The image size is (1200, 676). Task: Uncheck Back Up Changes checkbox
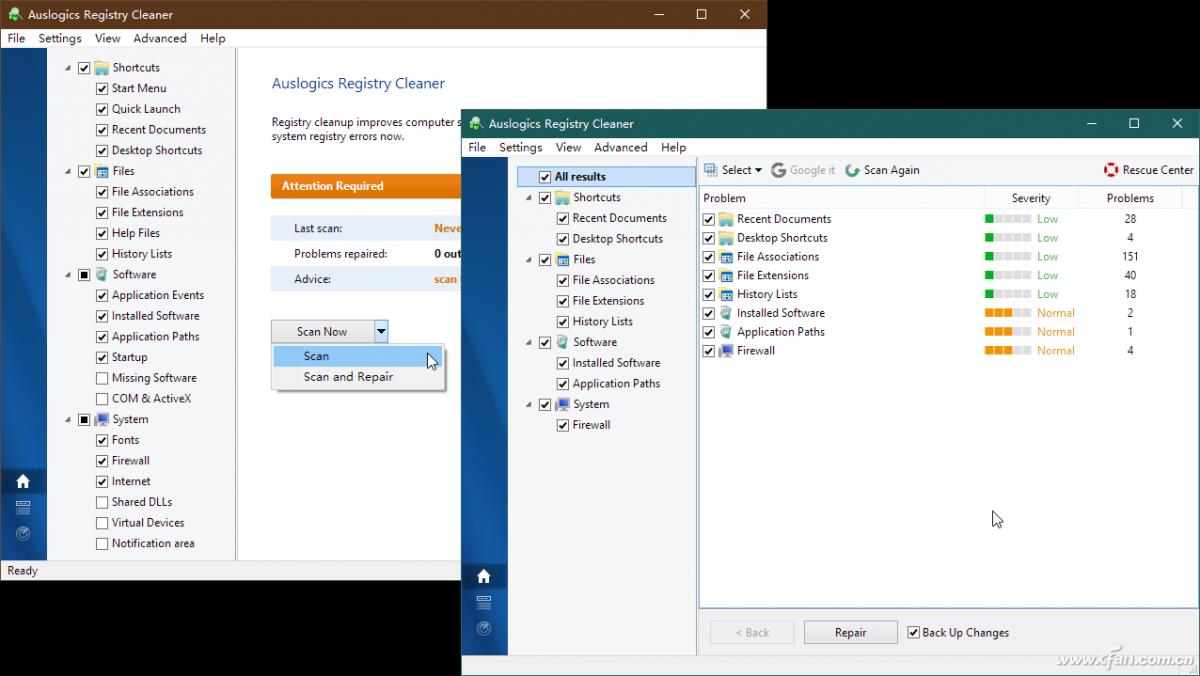coord(913,632)
